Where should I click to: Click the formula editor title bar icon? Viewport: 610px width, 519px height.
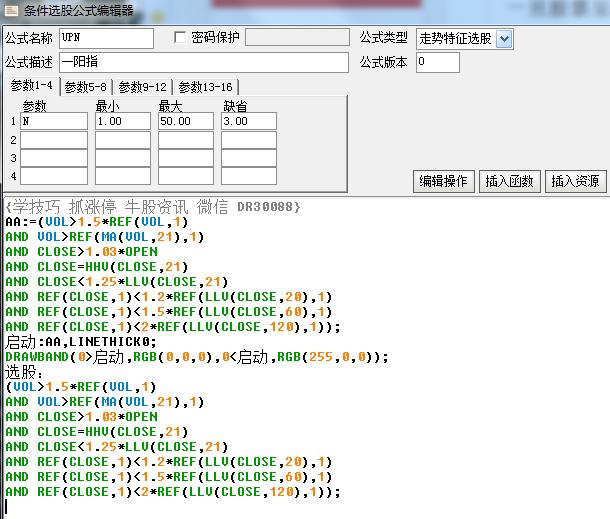pyautogui.click(x=11, y=10)
